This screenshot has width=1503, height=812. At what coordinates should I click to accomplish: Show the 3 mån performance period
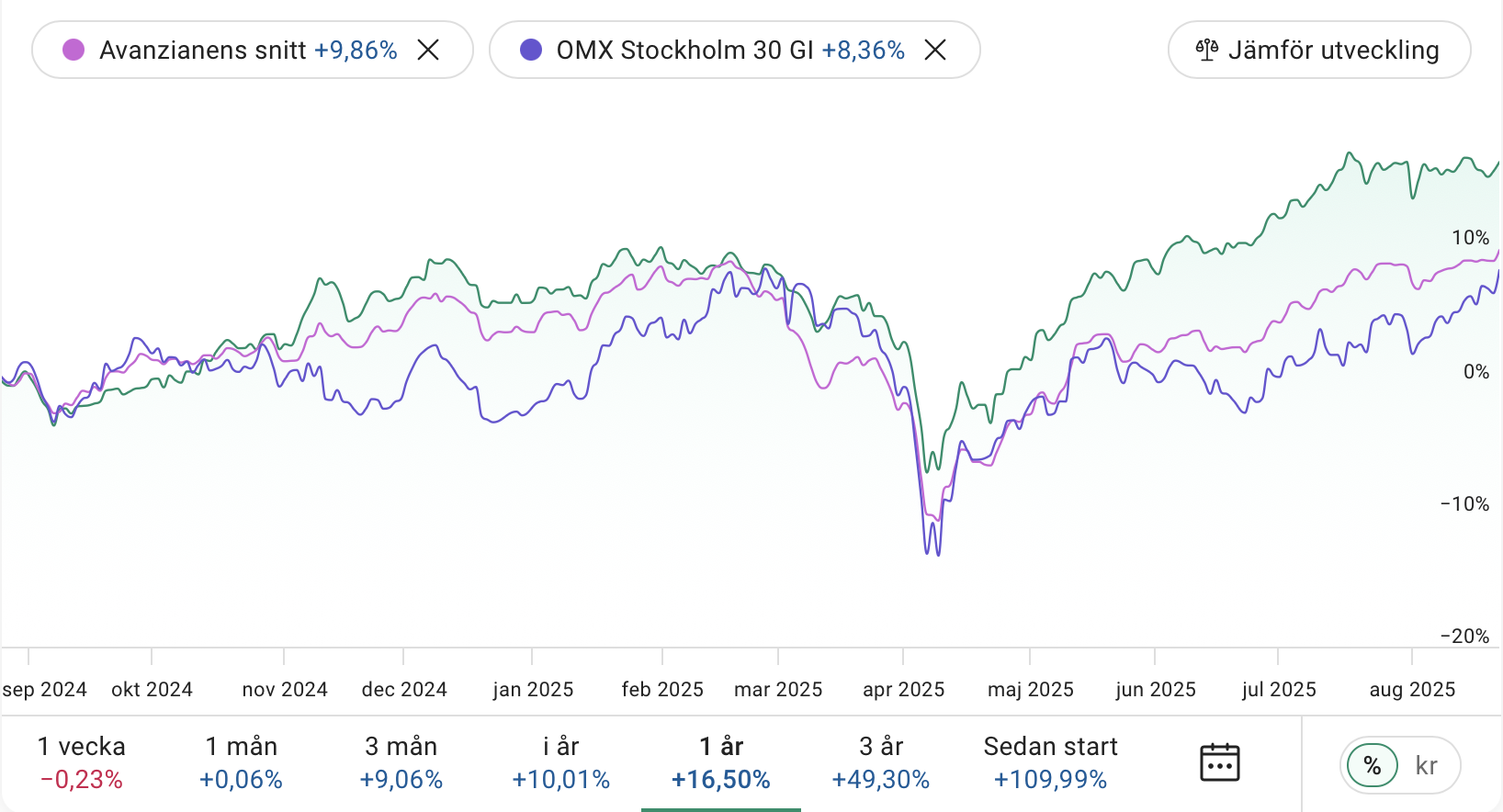point(401,763)
